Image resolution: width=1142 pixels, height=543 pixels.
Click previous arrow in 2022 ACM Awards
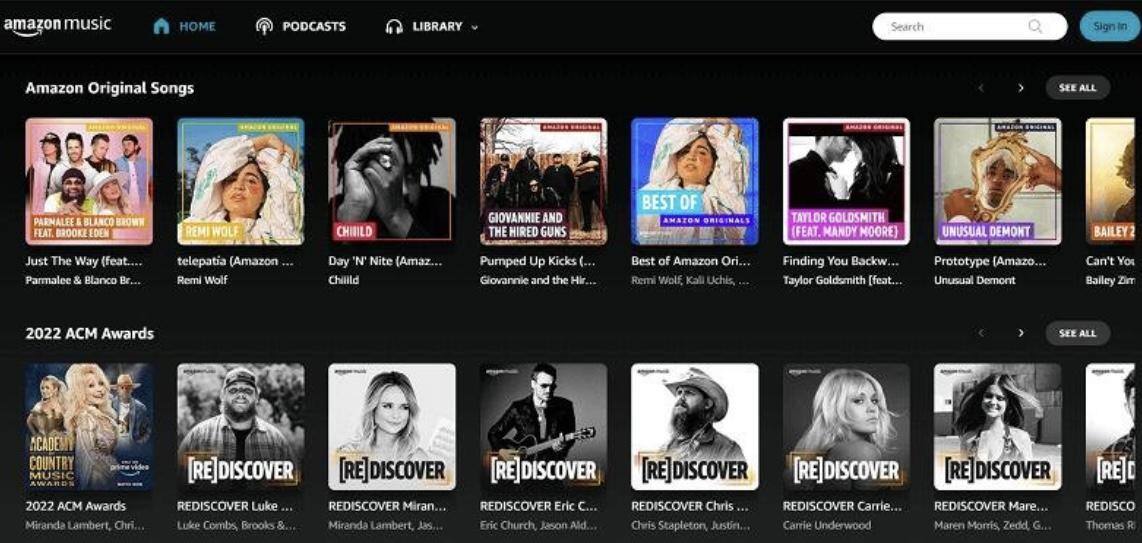[981, 333]
